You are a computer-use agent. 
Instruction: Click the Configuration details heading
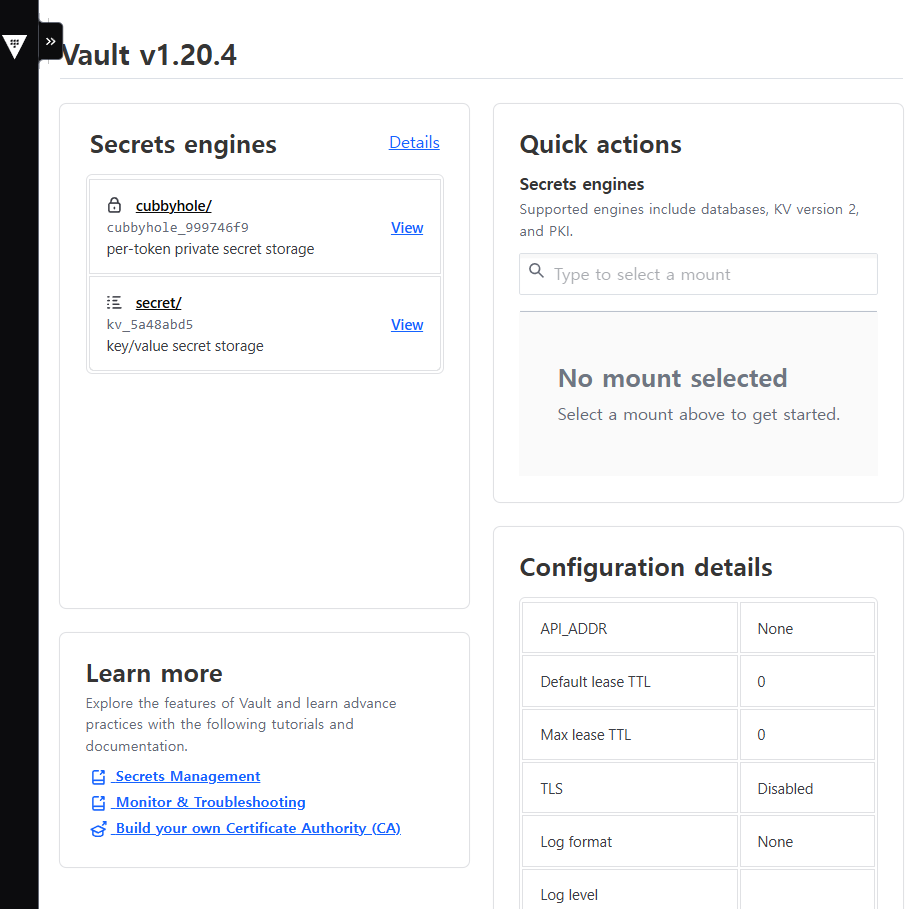point(646,567)
